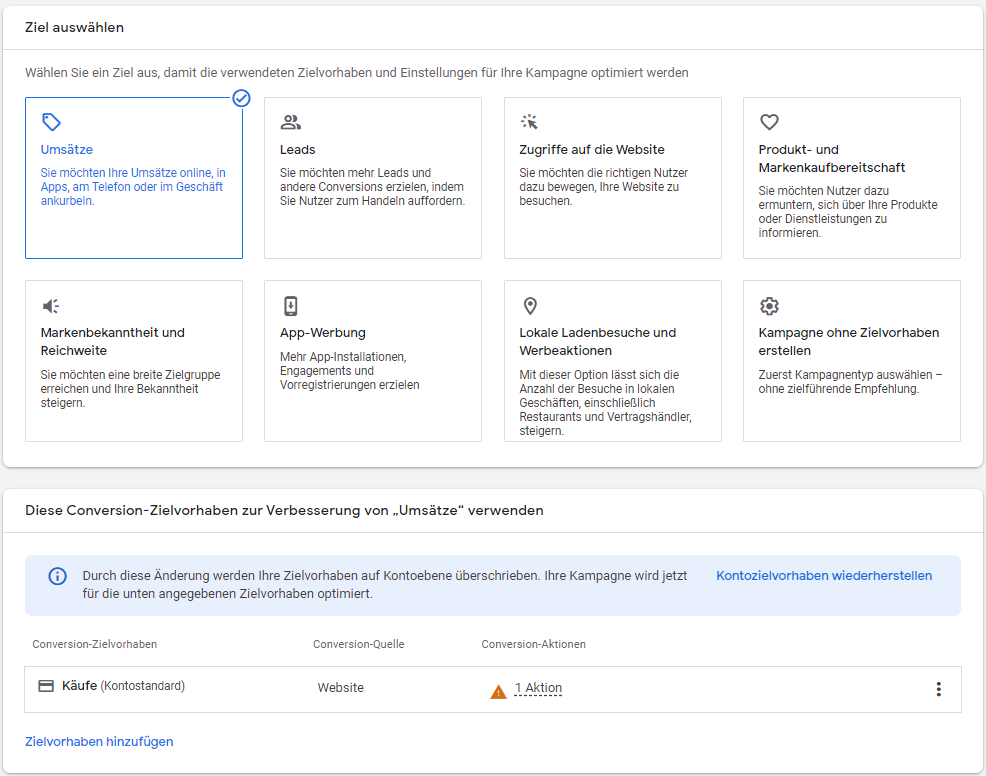Click the wallet icon next to Käufe
Screen dimensions: 986x776
click(45, 686)
